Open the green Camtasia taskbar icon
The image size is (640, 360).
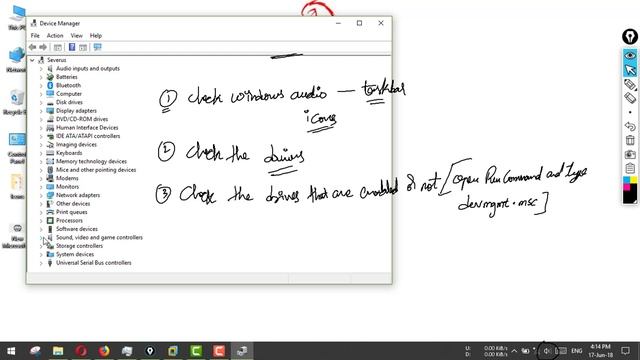196,351
